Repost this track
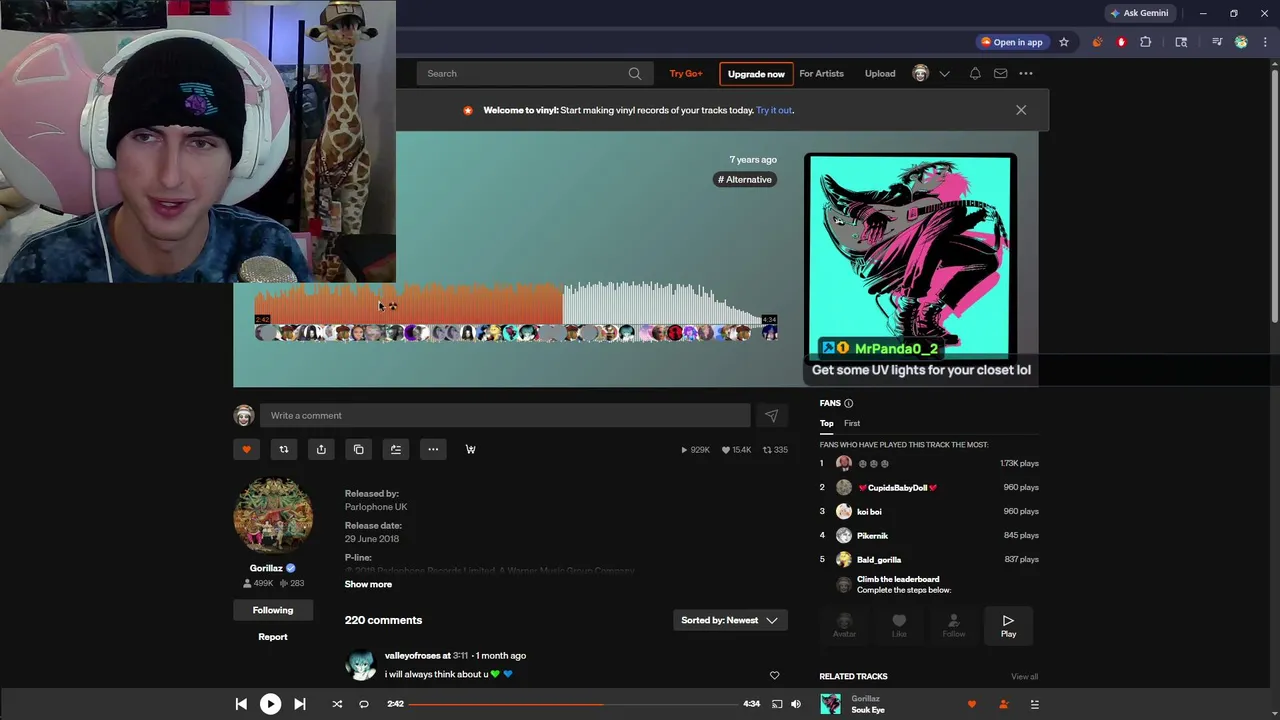1280x720 pixels. (x=284, y=449)
